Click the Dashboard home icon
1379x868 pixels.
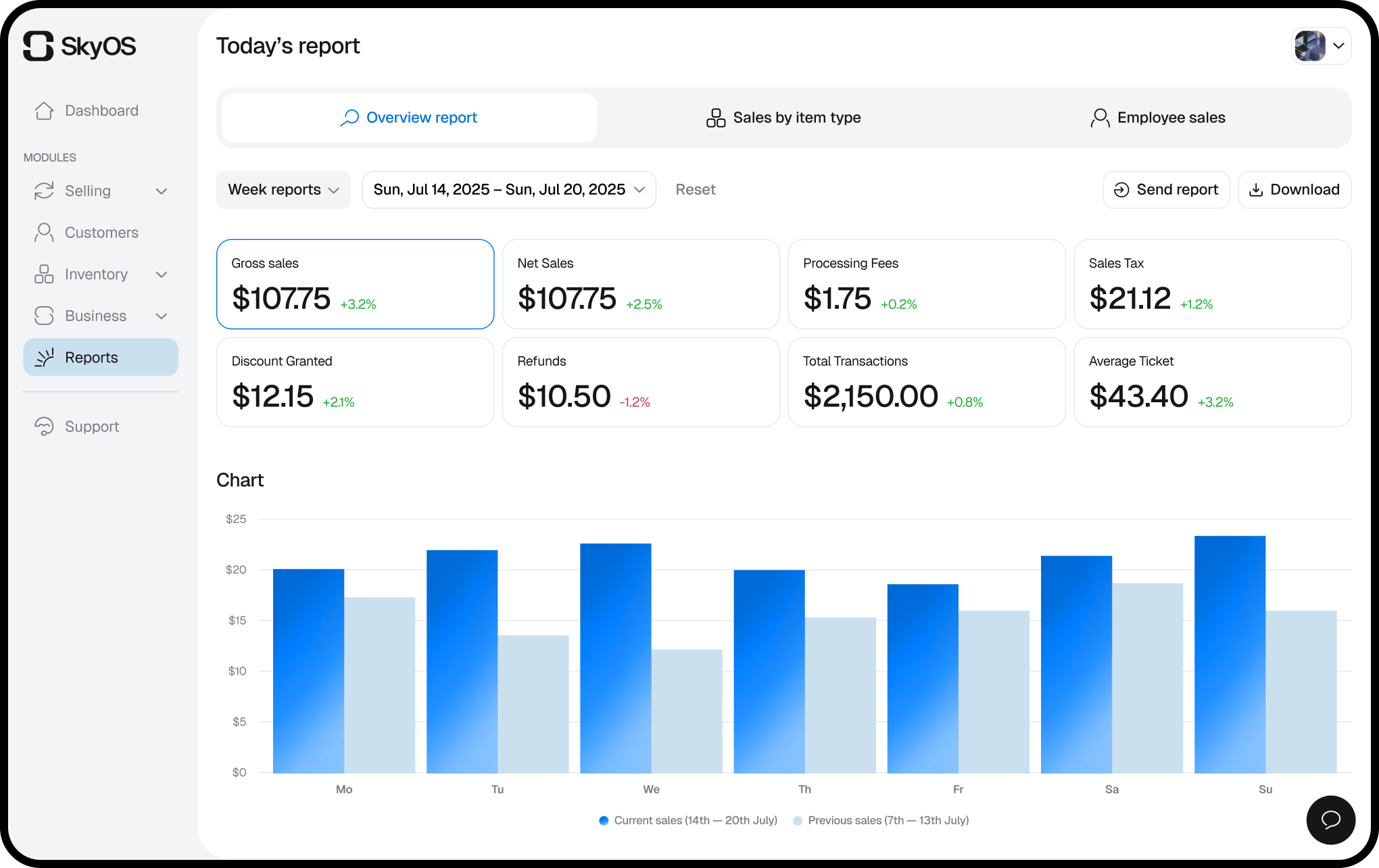44,111
